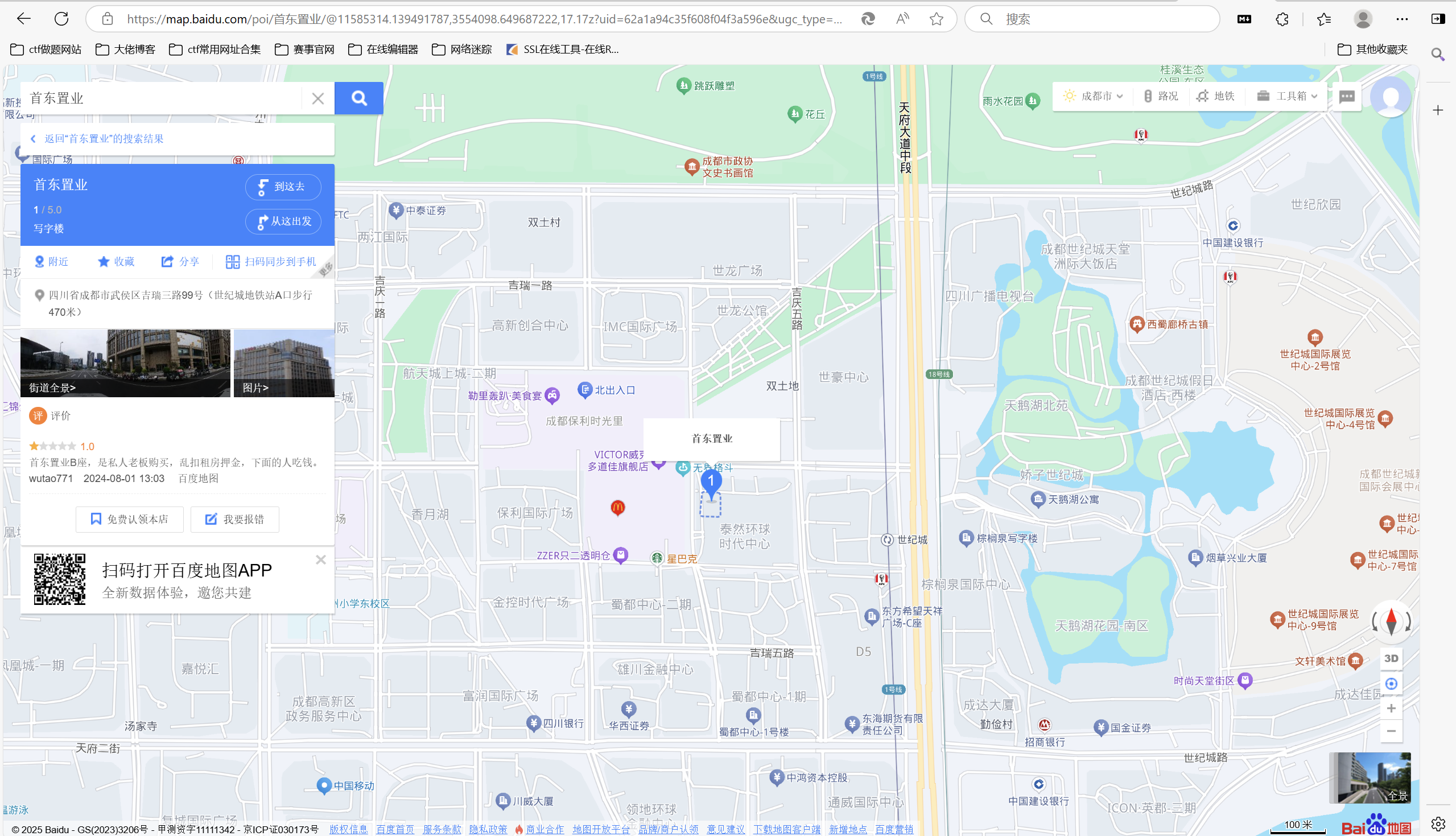Click the 世纪城 metro station icon
Screen dimensions: 1456x836
(x=887, y=540)
